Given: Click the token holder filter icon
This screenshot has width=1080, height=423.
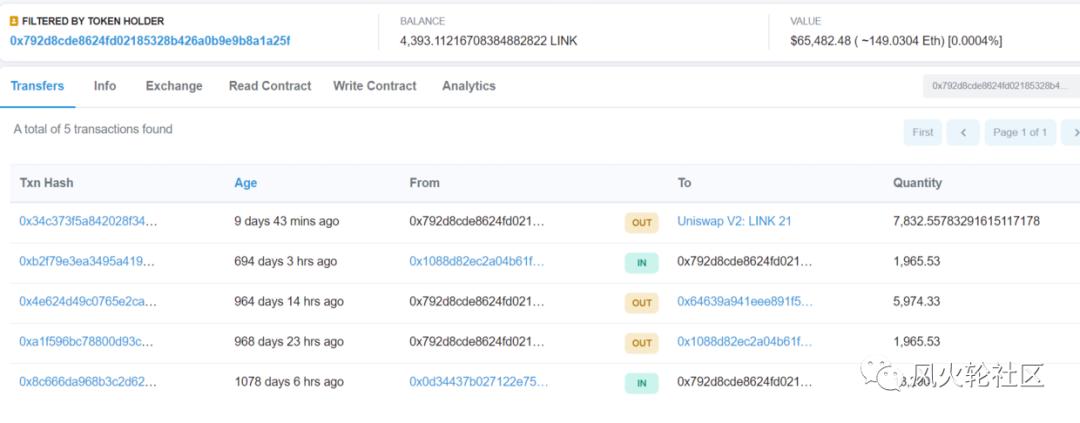Looking at the screenshot, I should click(14, 21).
